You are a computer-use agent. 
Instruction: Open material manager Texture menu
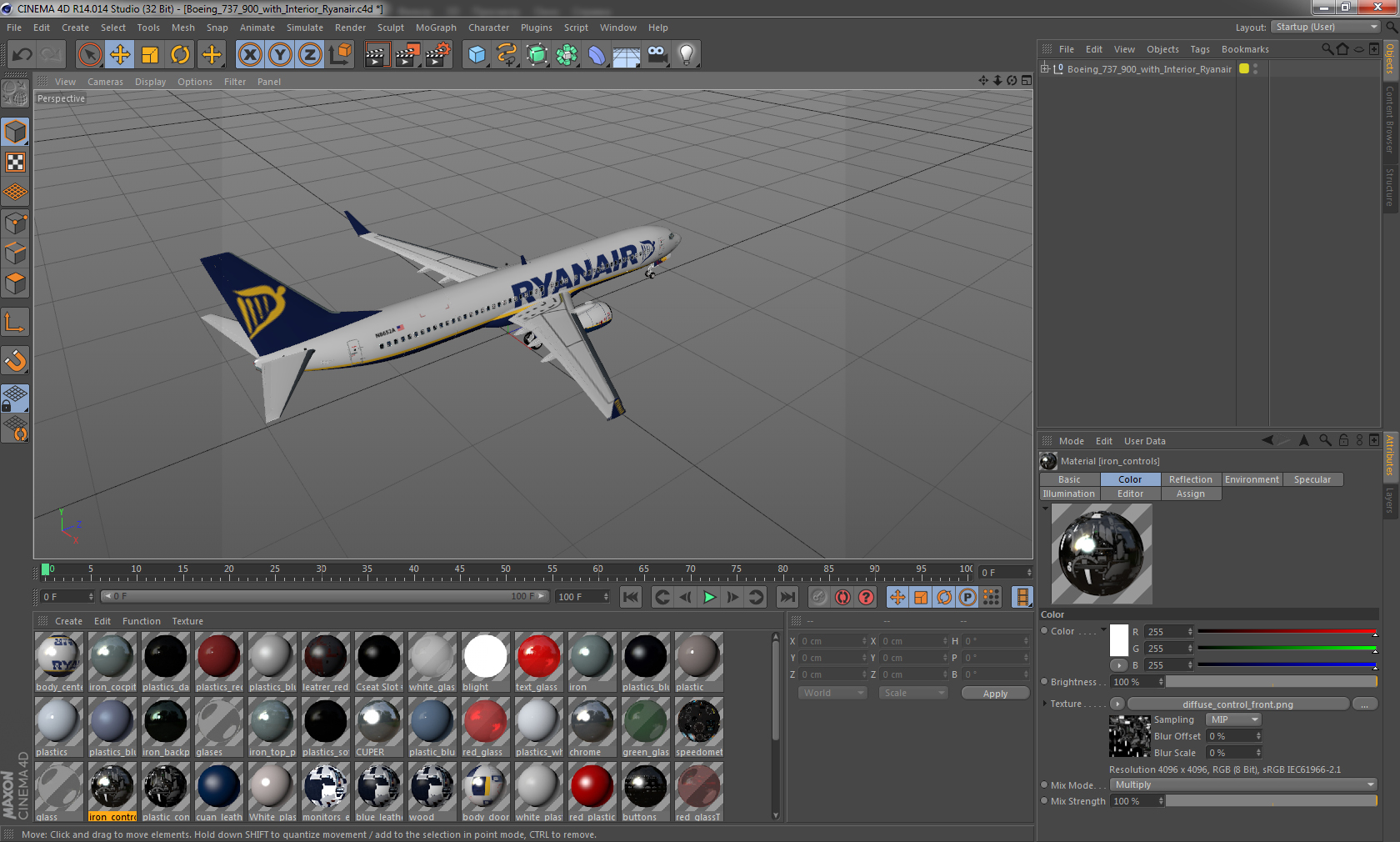[x=187, y=621]
